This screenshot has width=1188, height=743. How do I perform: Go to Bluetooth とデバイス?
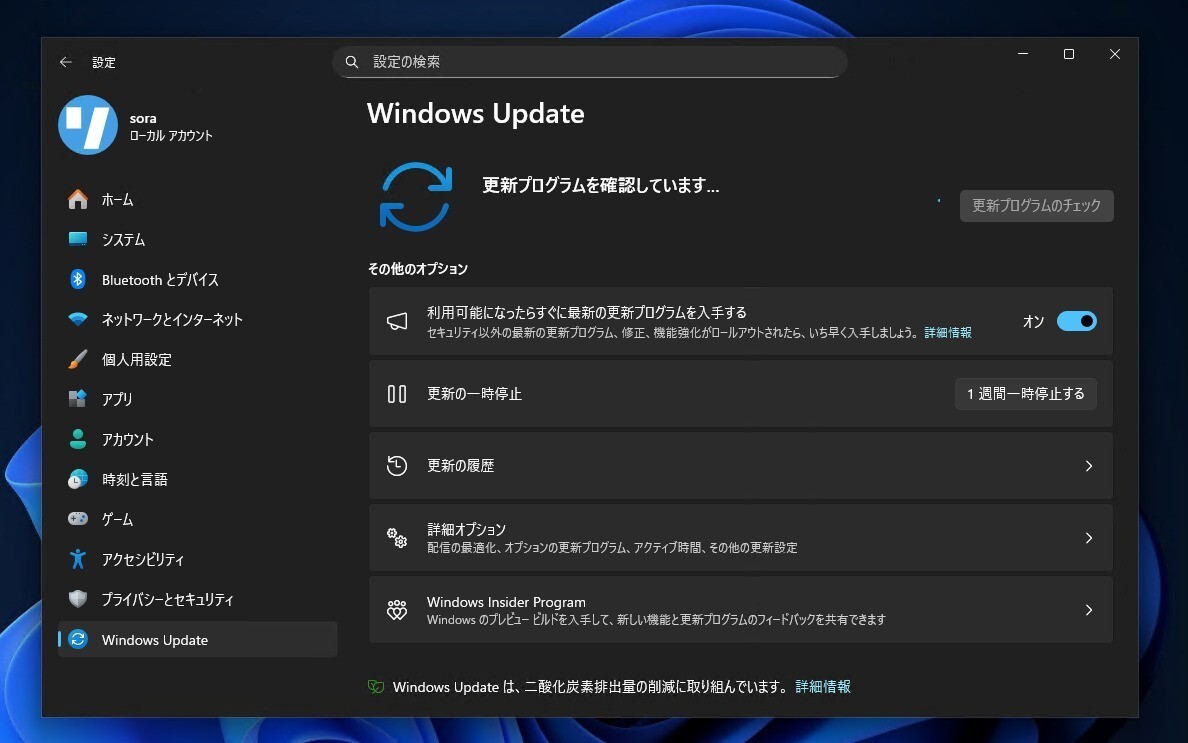pos(198,279)
